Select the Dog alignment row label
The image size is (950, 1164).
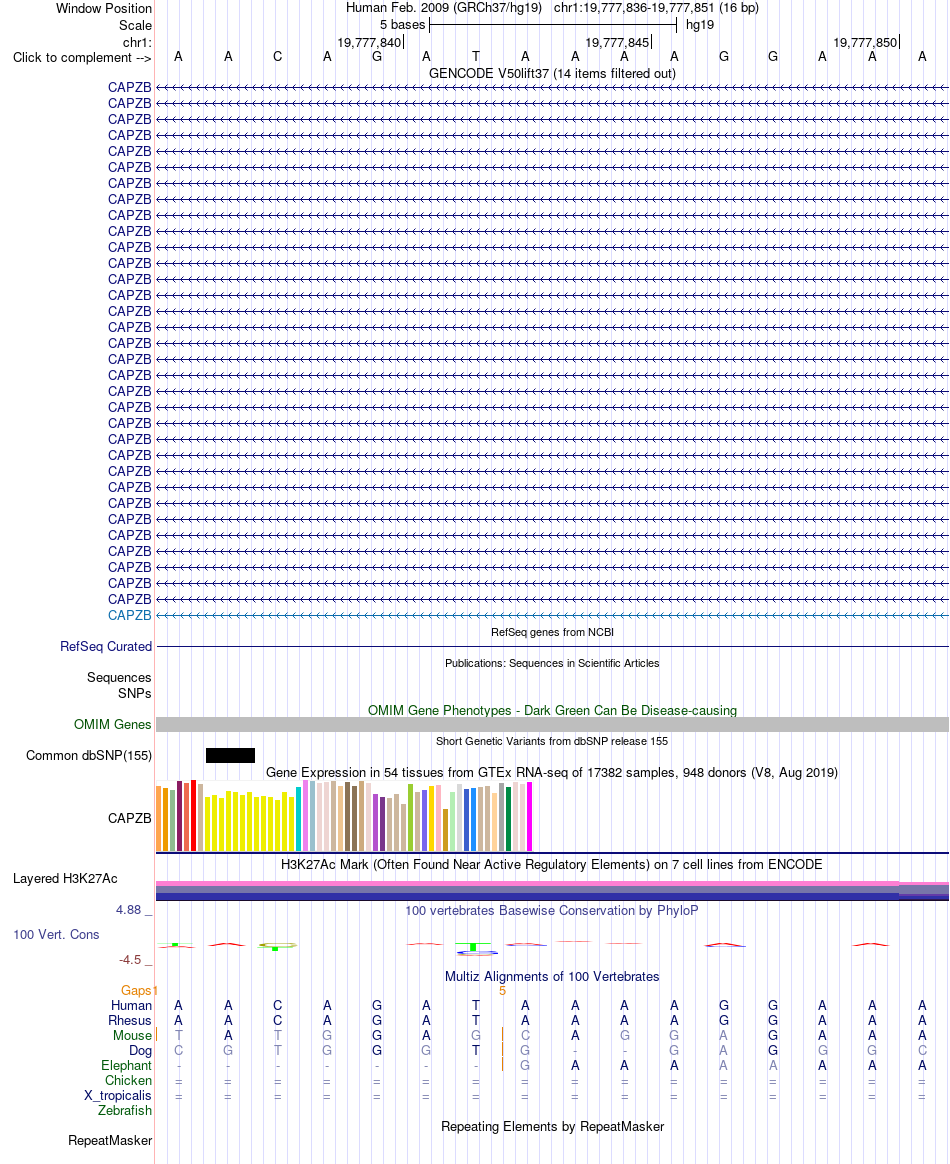point(140,1050)
